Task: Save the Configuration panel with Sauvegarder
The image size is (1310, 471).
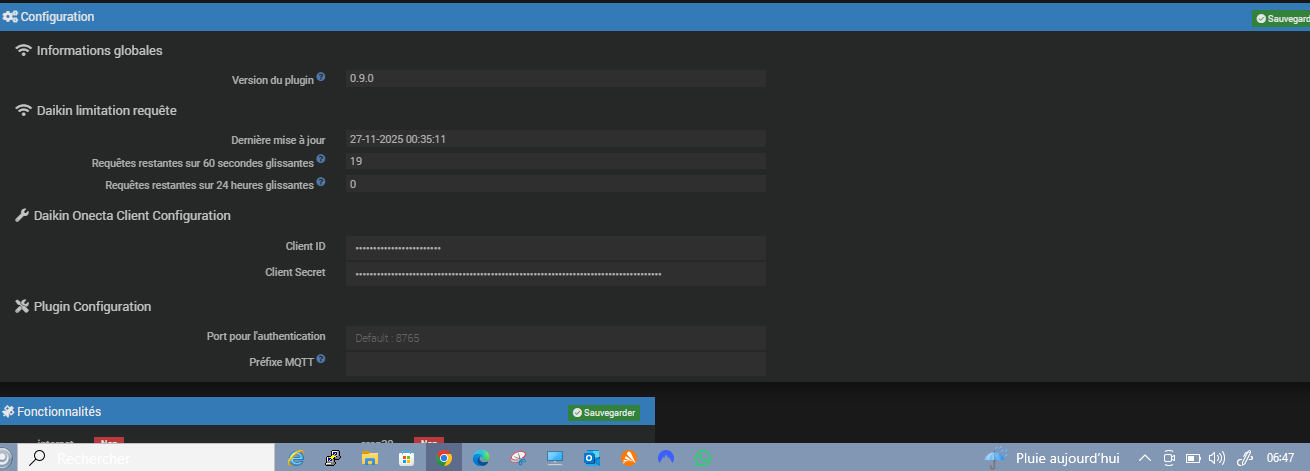Action: [1281, 18]
